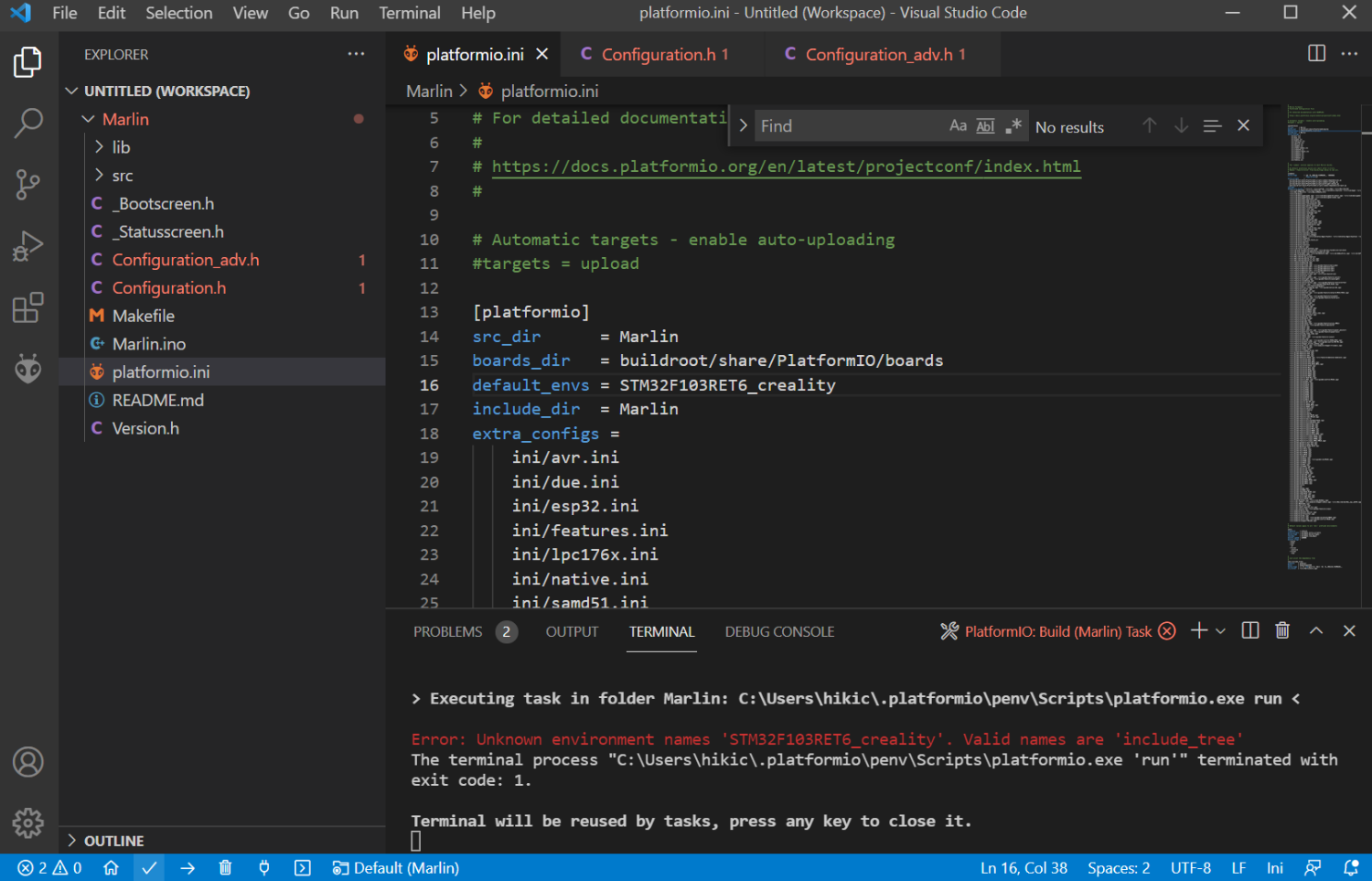Expand the lib folder
The width and height of the screenshot is (1372, 881).
pyautogui.click(x=121, y=147)
